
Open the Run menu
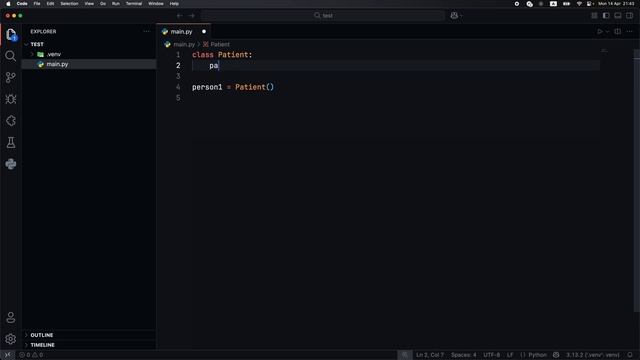pos(116,4)
